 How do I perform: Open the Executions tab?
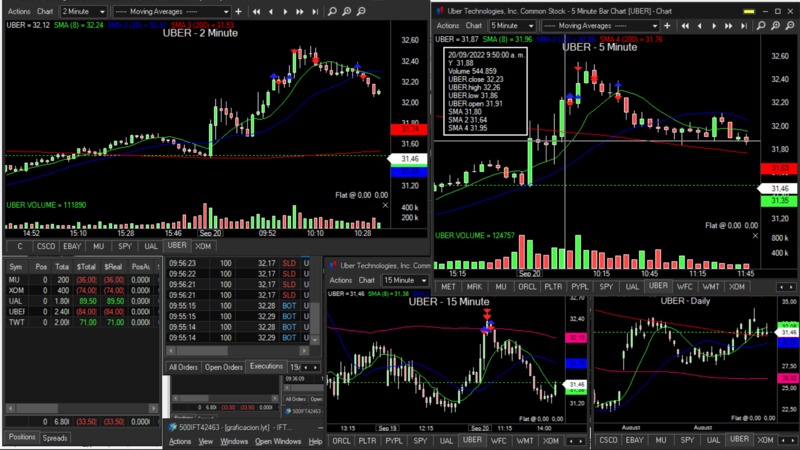coord(266,367)
